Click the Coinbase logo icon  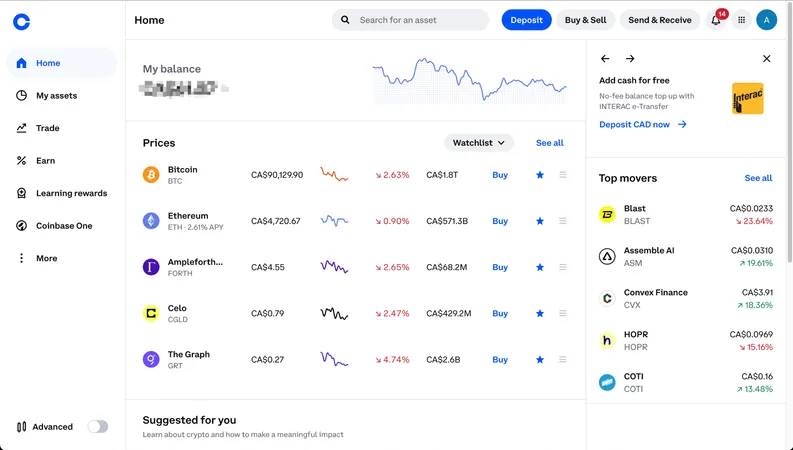click(21, 21)
